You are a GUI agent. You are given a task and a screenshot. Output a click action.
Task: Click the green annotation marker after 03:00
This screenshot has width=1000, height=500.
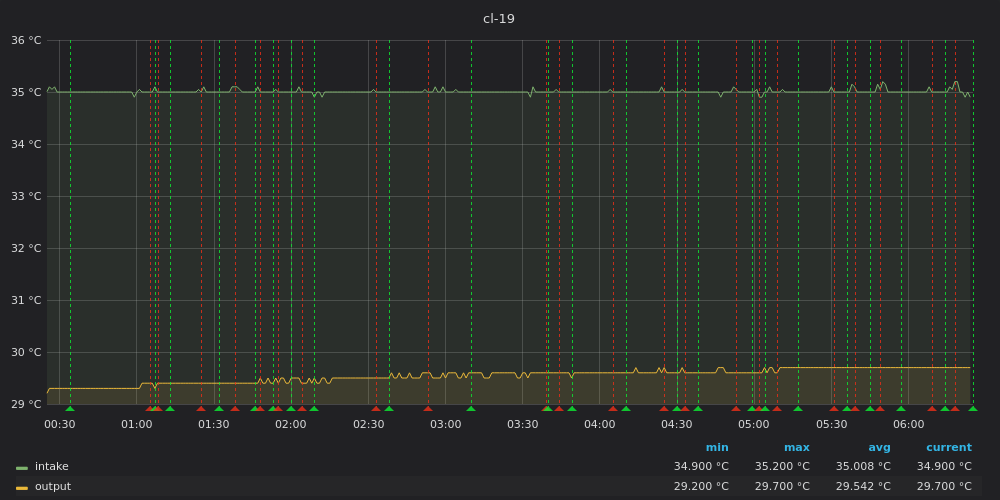(471, 408)
